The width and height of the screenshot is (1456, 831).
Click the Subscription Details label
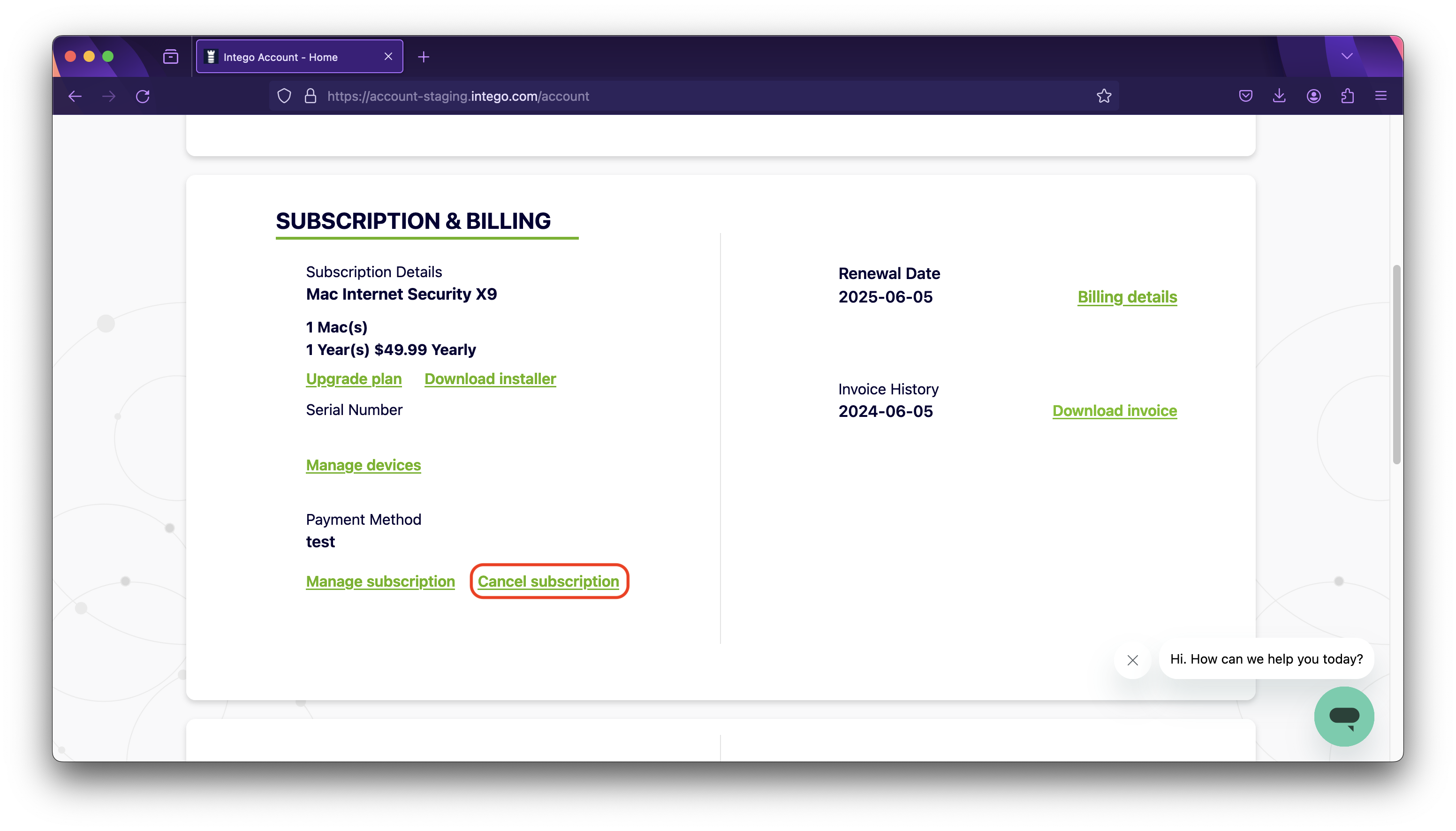point(374,272)
